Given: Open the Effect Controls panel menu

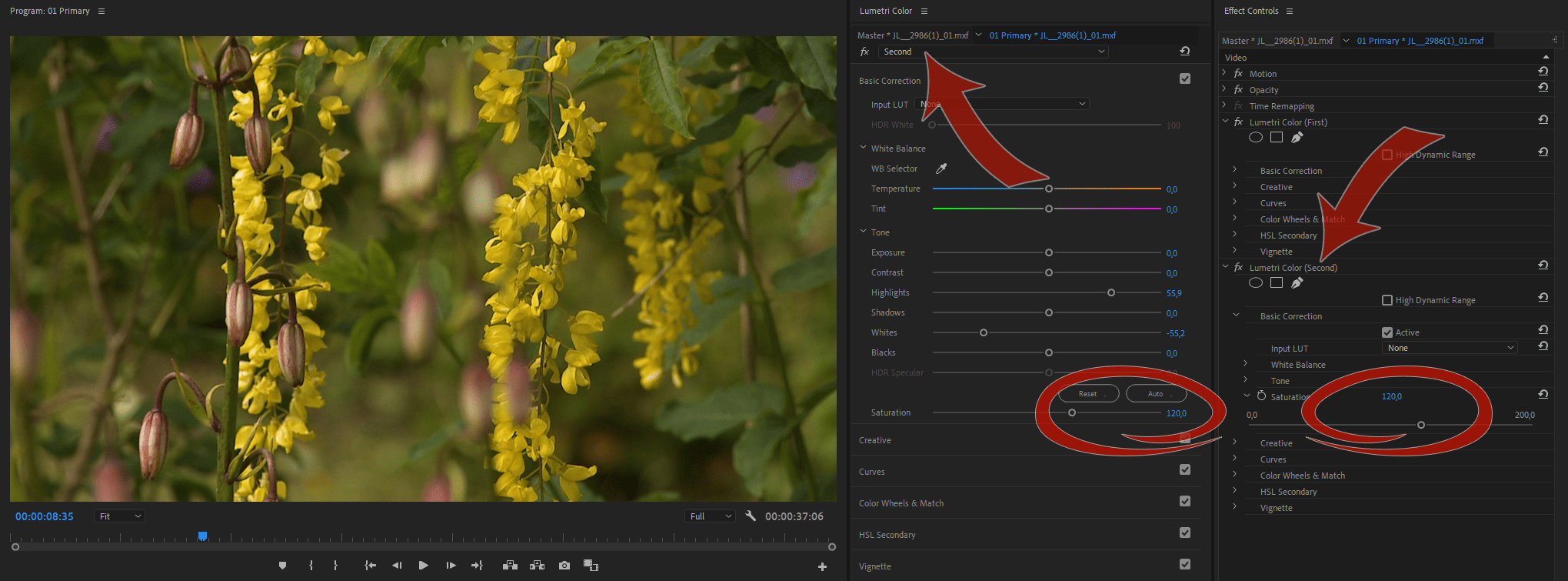Looking at the screenshot, I should pos(1290,12).
